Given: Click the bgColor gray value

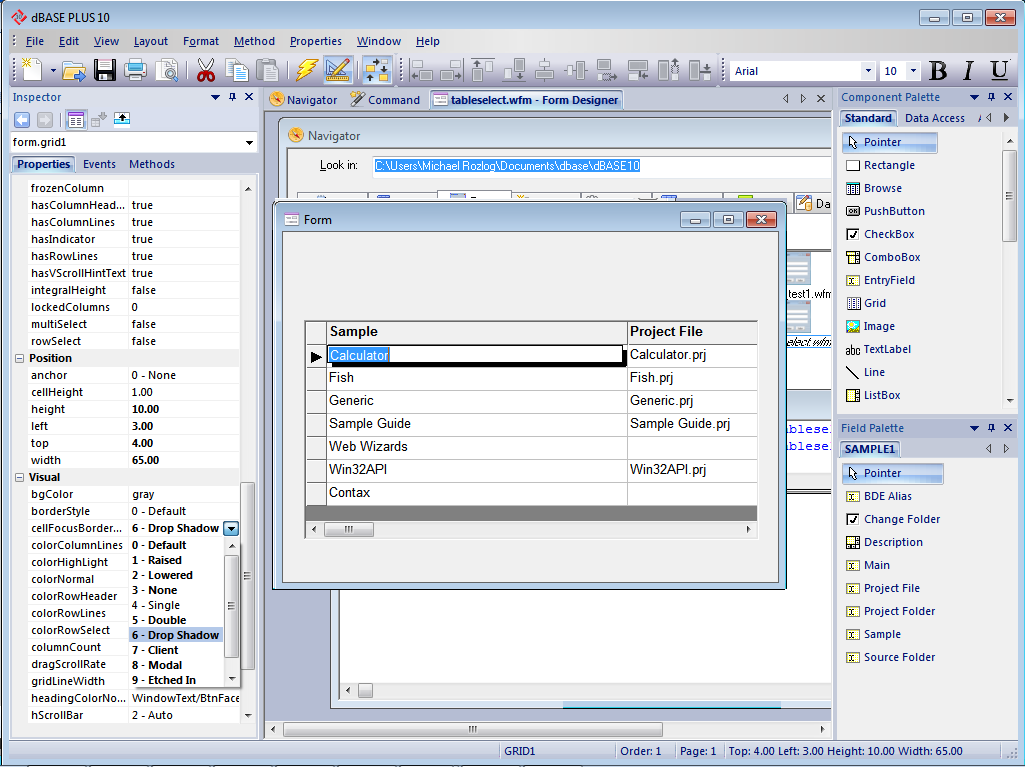Looking at the screenshot, I should coord(184,494).
